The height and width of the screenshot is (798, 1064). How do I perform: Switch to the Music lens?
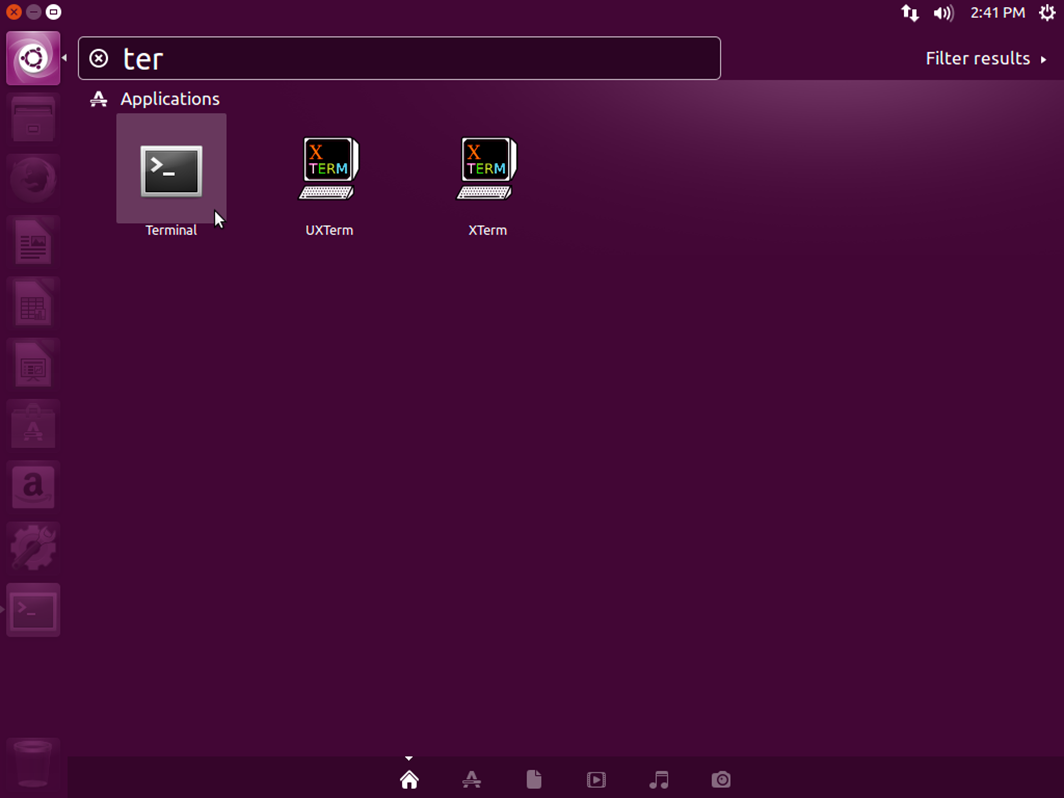tap(658, 779)
